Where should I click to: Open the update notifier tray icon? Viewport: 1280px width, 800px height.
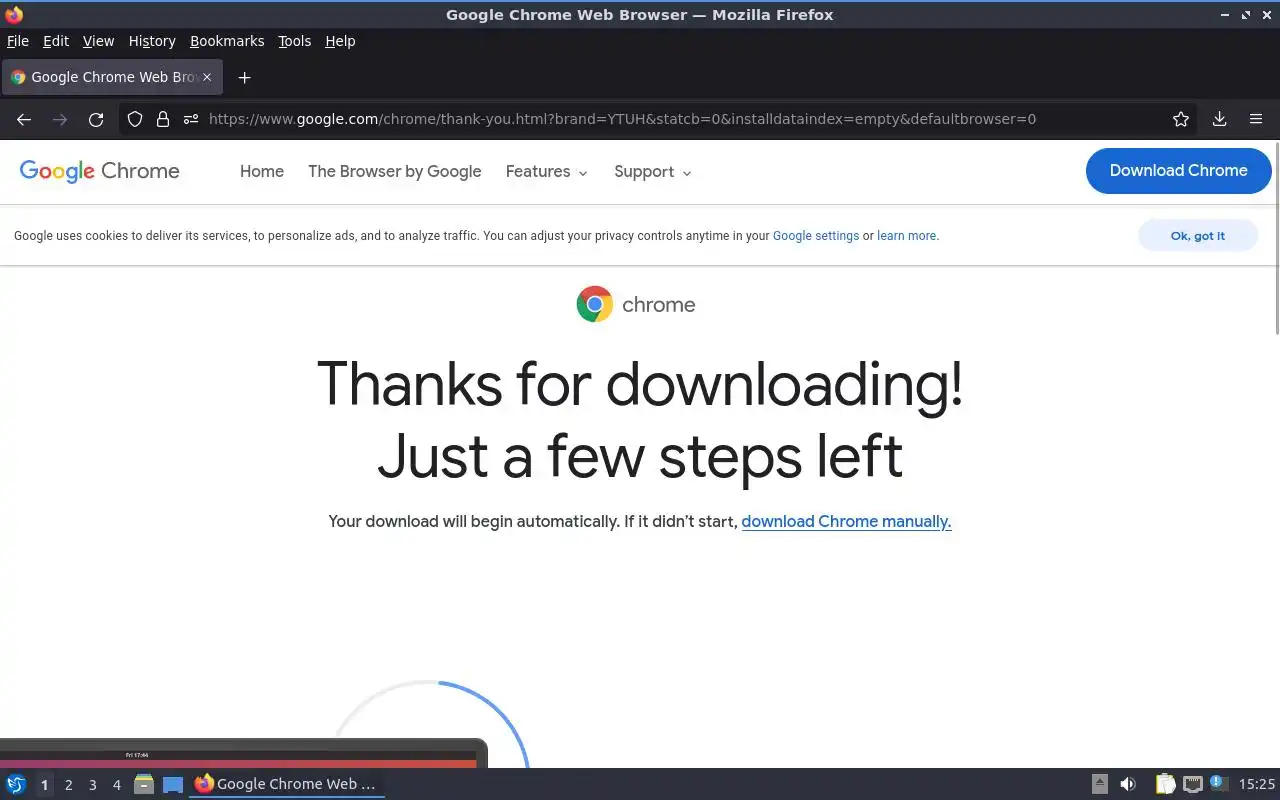click(x=1218, y=783)
